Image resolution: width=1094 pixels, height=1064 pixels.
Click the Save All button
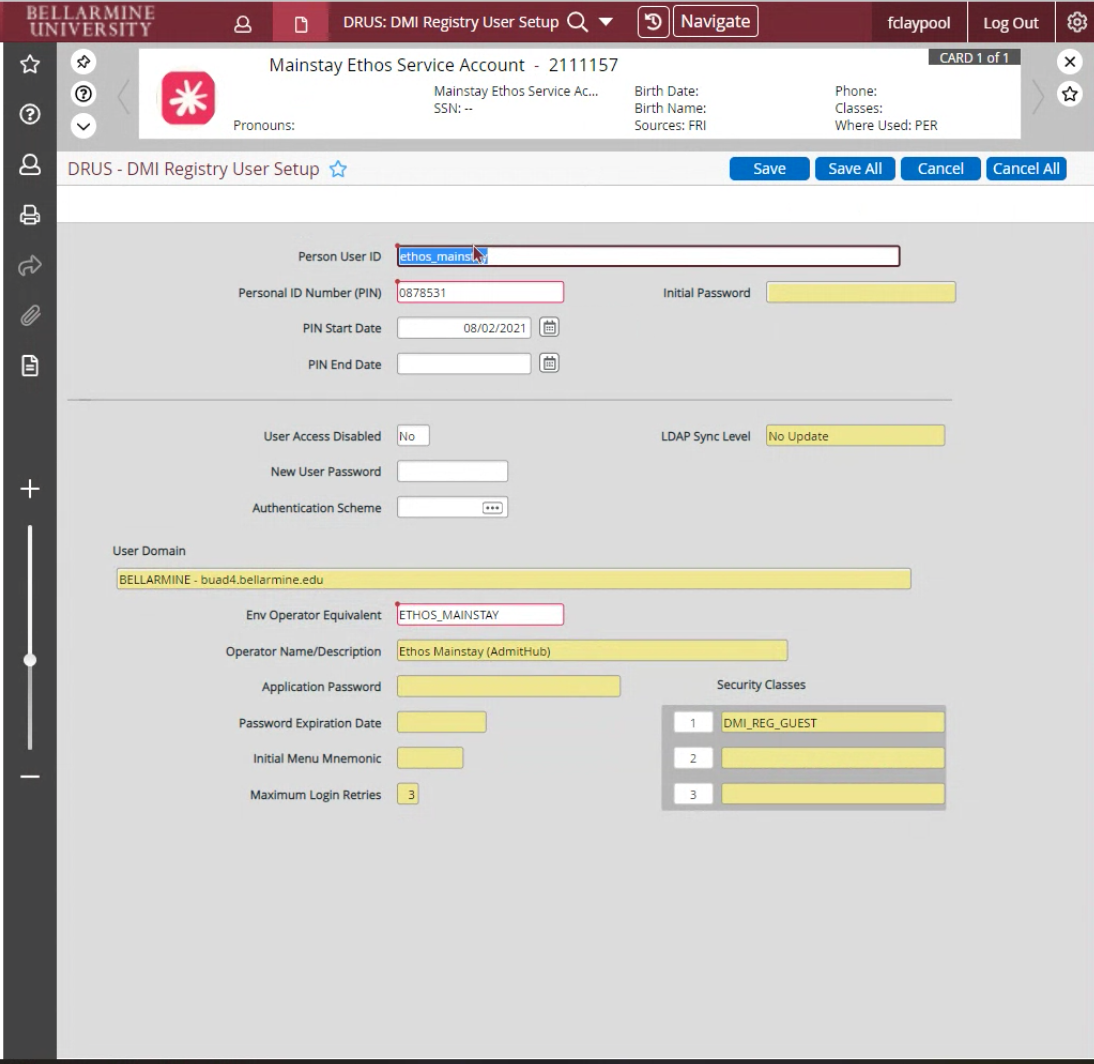855,169
